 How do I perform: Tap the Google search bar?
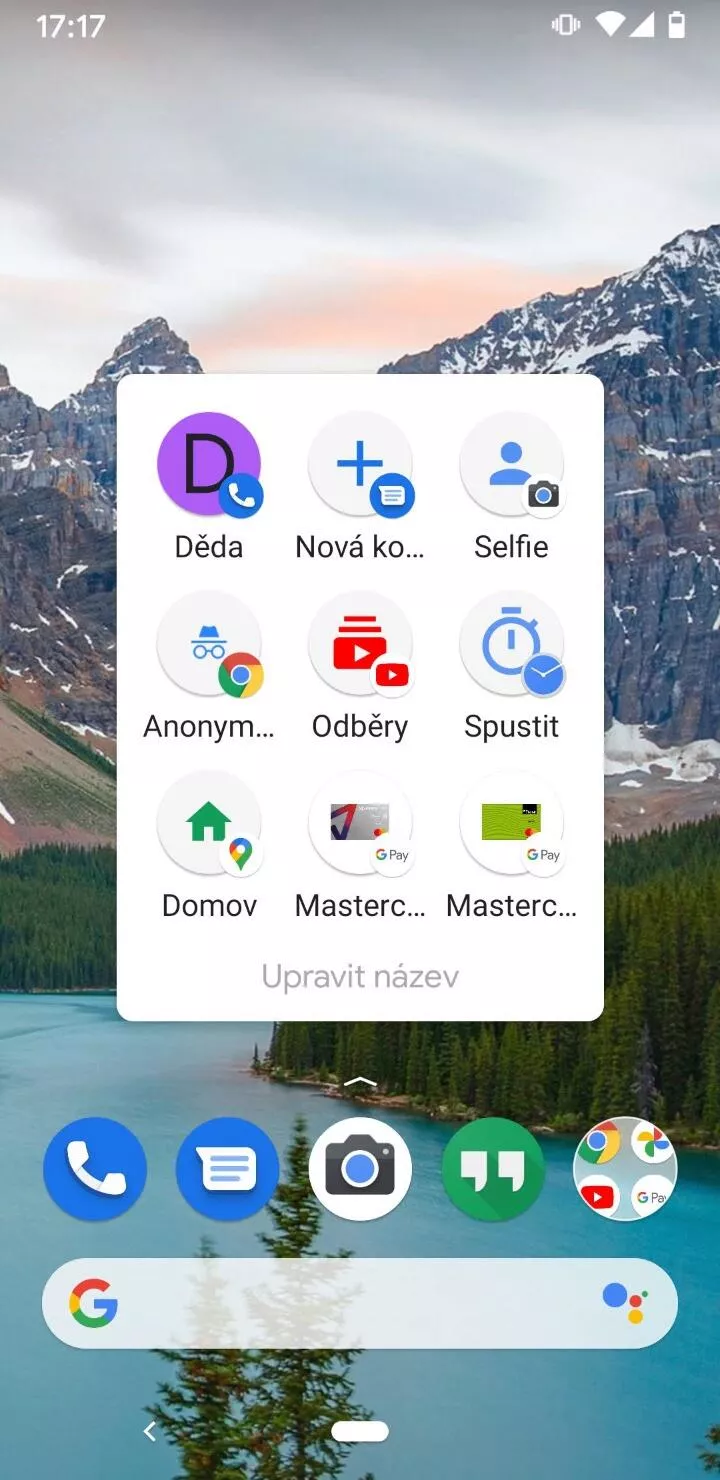coord(340,1303)
